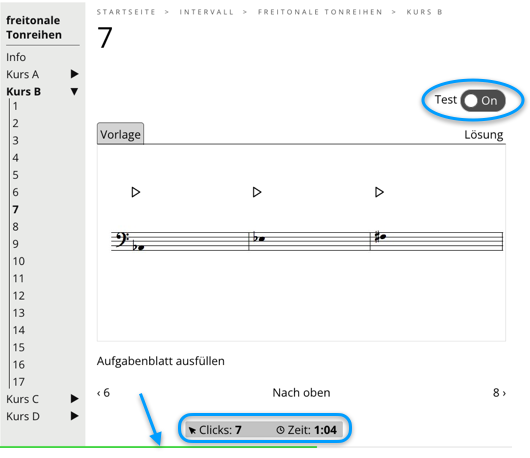The width and height of the screenshot is (530, 458).
Task: Collapse the Kurs B section
Action: click(74, 91)
